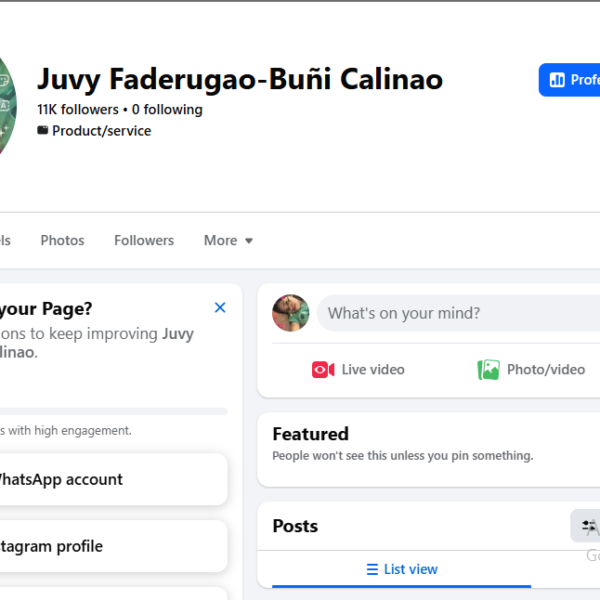This screenshot has height=600, width=600.
Task: Click 'People won't see this unless you pin something'
Action: 403,456
